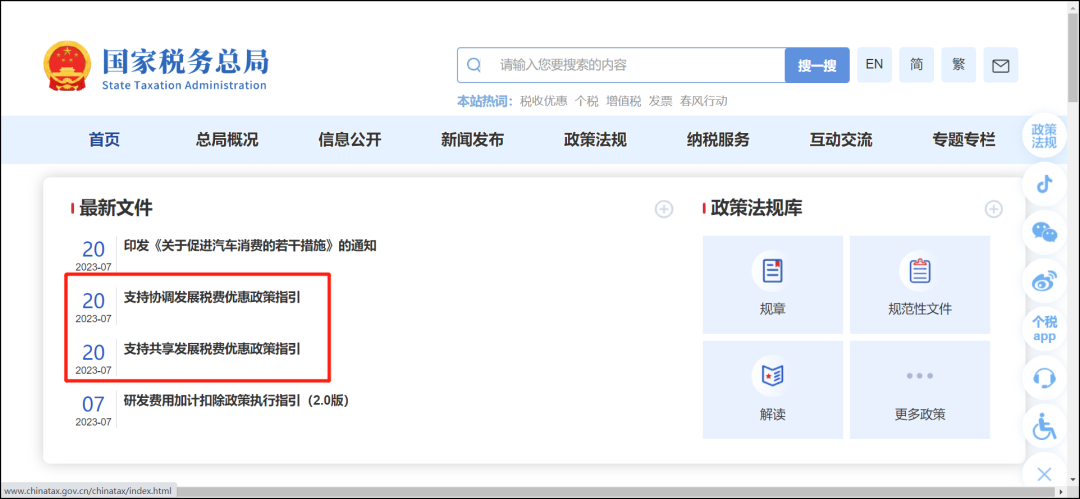1080x499 pixels.
Task: Click hot word 发票
Action: pyautogui.click(x=661, y=101)
